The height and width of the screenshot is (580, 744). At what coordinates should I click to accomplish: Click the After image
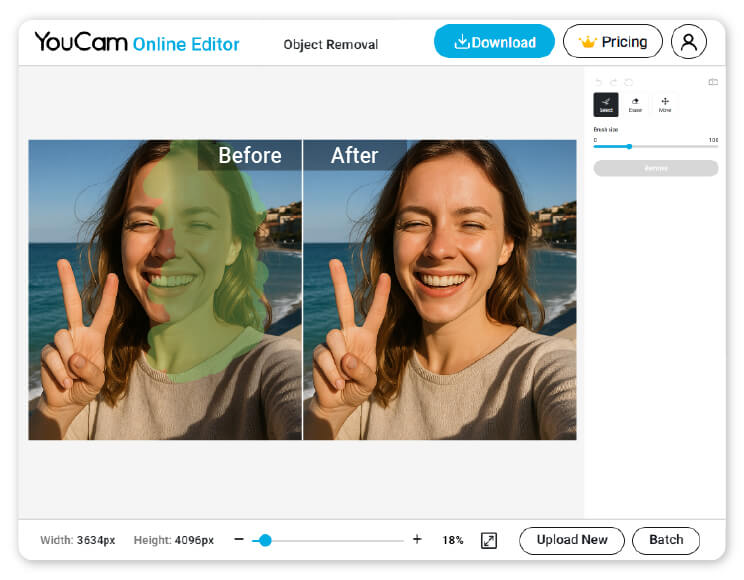coord(440,290)
